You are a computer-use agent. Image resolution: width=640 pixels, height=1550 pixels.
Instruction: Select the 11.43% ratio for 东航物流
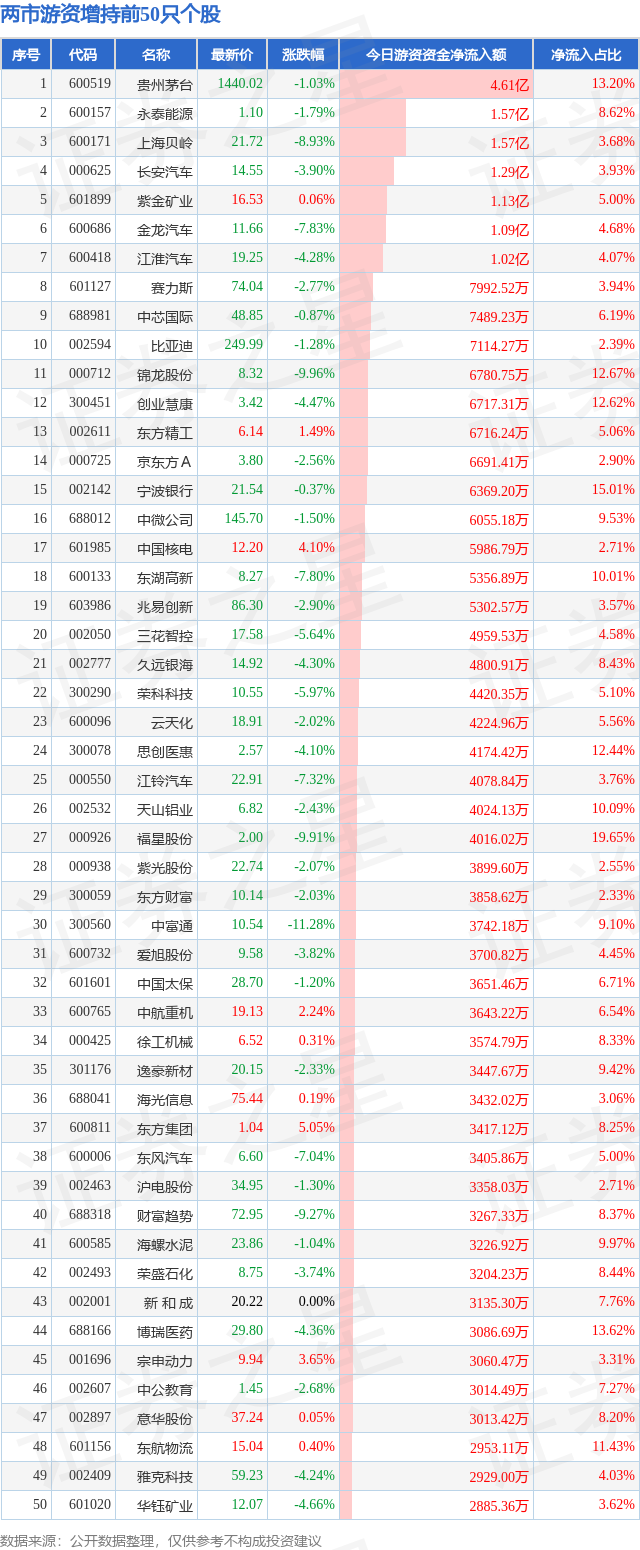pos(613,1447)
